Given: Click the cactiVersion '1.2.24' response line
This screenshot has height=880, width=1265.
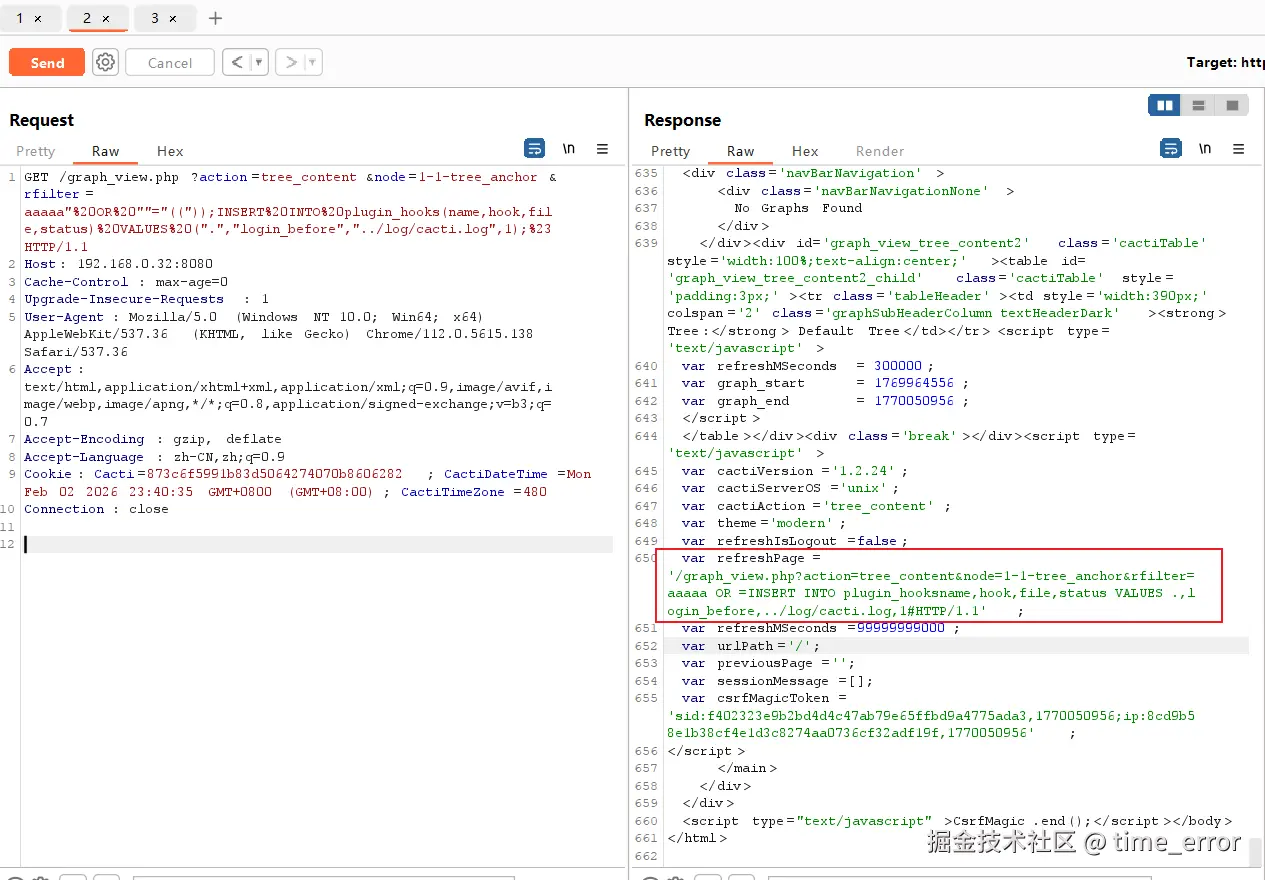Looking at the screenshot, I should coord(795,471).
